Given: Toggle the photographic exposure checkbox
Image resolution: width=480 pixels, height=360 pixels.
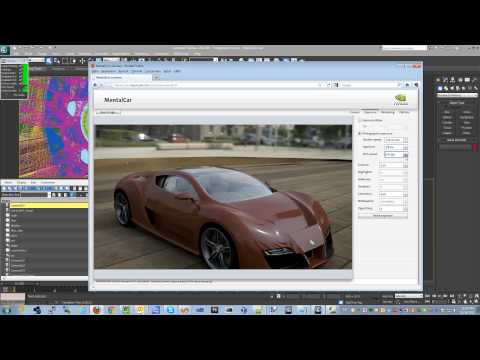Looking at the screenshot, I should (360, 133).
